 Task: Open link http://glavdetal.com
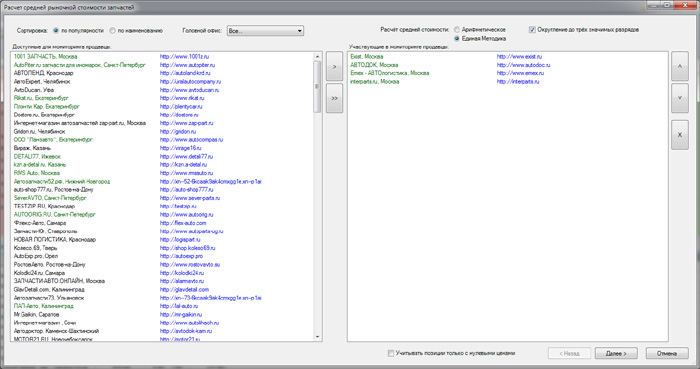(184, 290)
